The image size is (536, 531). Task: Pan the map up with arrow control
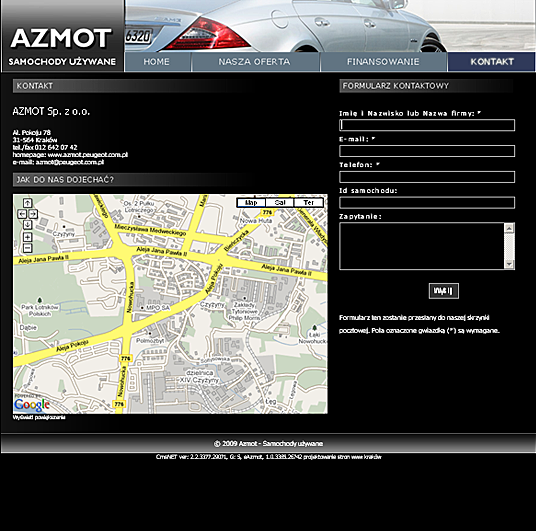[27, 203]
